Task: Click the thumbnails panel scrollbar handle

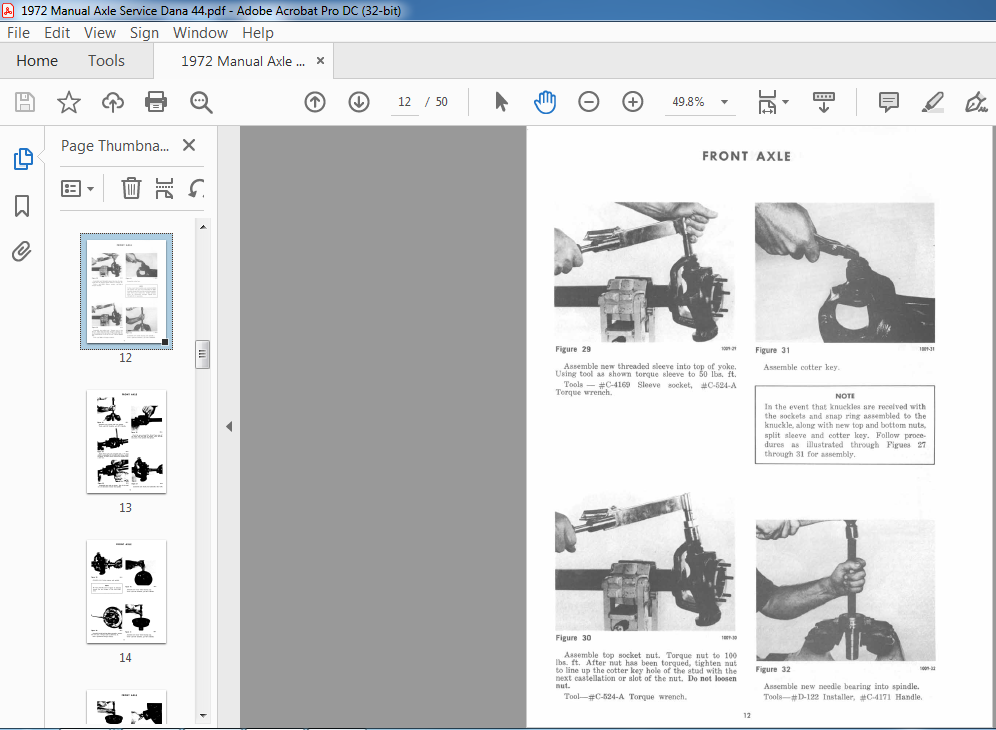Action: pyautogui.click(x=203, y=355)
